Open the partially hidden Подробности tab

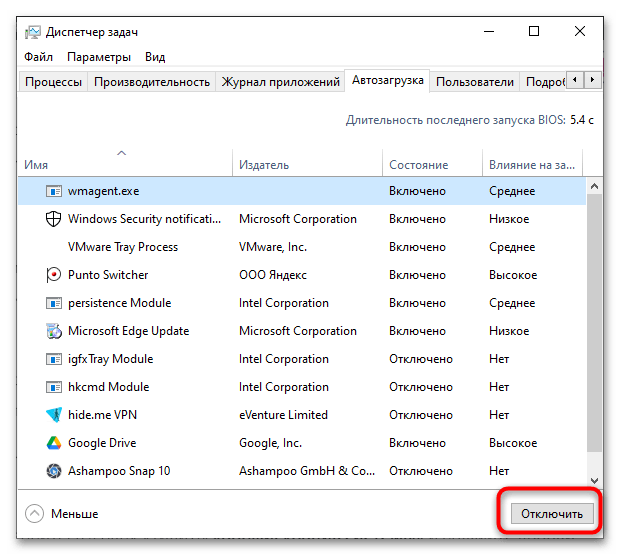click(x=544, y=82)
